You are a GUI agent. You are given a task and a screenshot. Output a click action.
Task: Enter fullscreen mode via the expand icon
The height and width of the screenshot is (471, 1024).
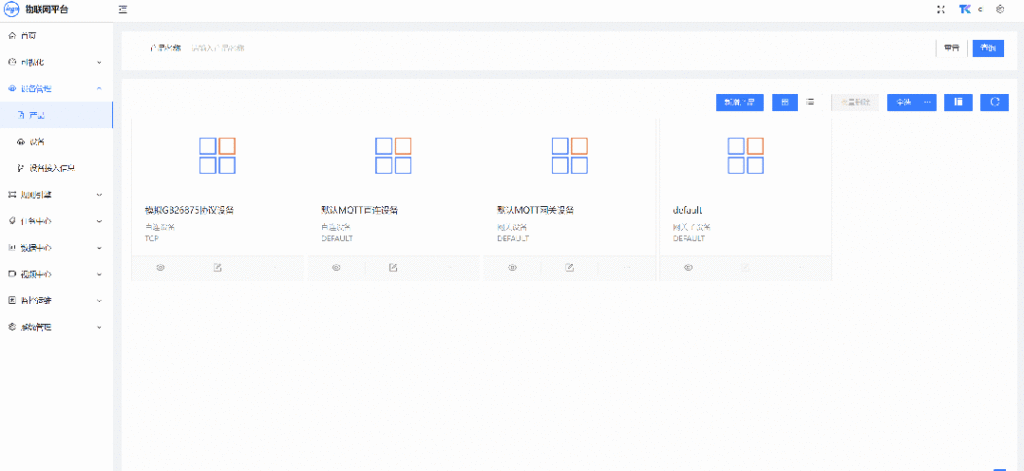coord(941,9)
